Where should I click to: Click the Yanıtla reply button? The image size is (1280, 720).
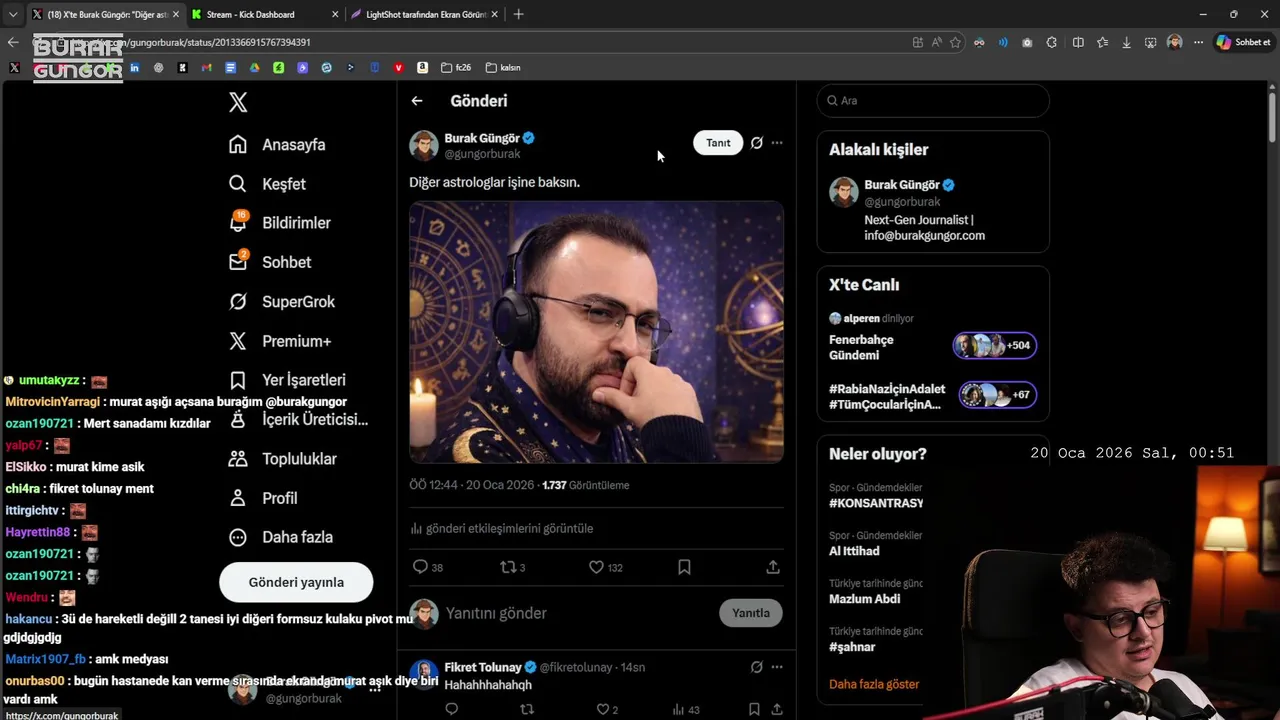coord(750,613)
